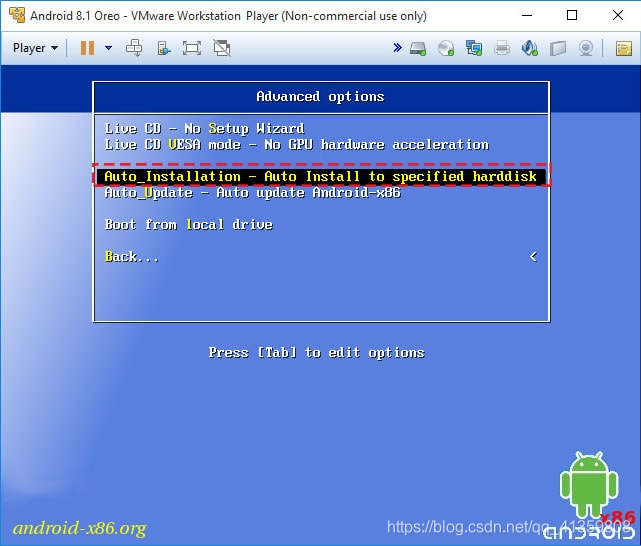Send Ctrl+Alt+Del to virtual machine
641x546 pixels.
pos(134,48)
